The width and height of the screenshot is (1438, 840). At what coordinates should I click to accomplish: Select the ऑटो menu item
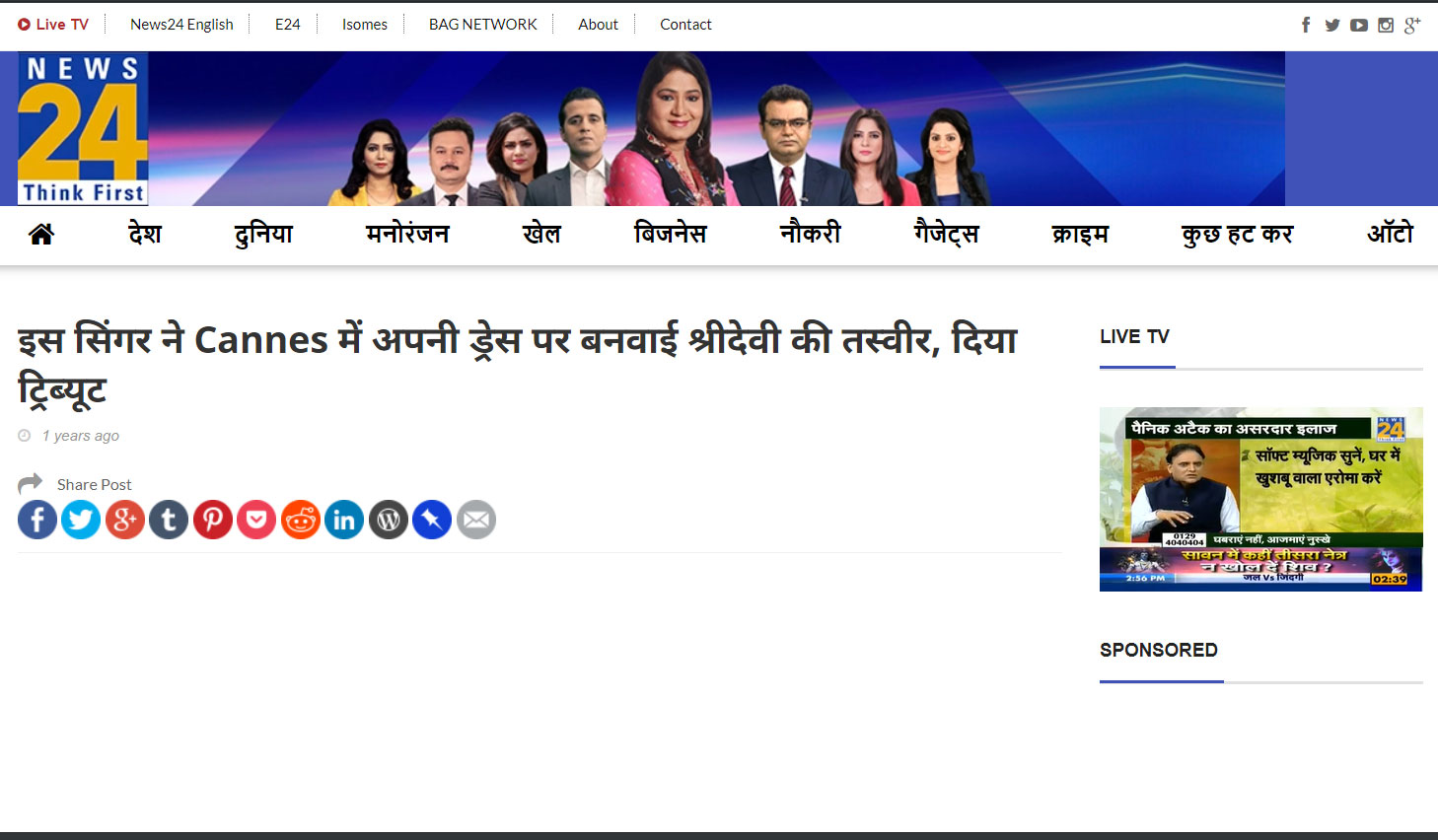pyautogui.click(x=1391, y=234)
